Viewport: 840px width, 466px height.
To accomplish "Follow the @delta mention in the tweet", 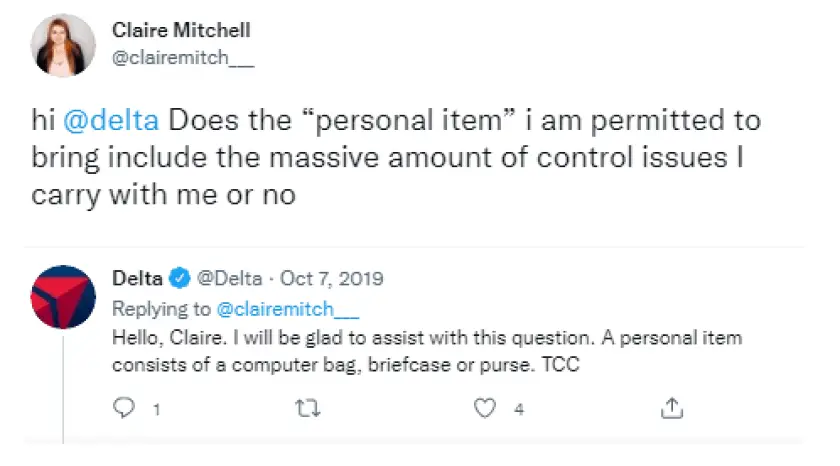I will click(x=111, y=120).
